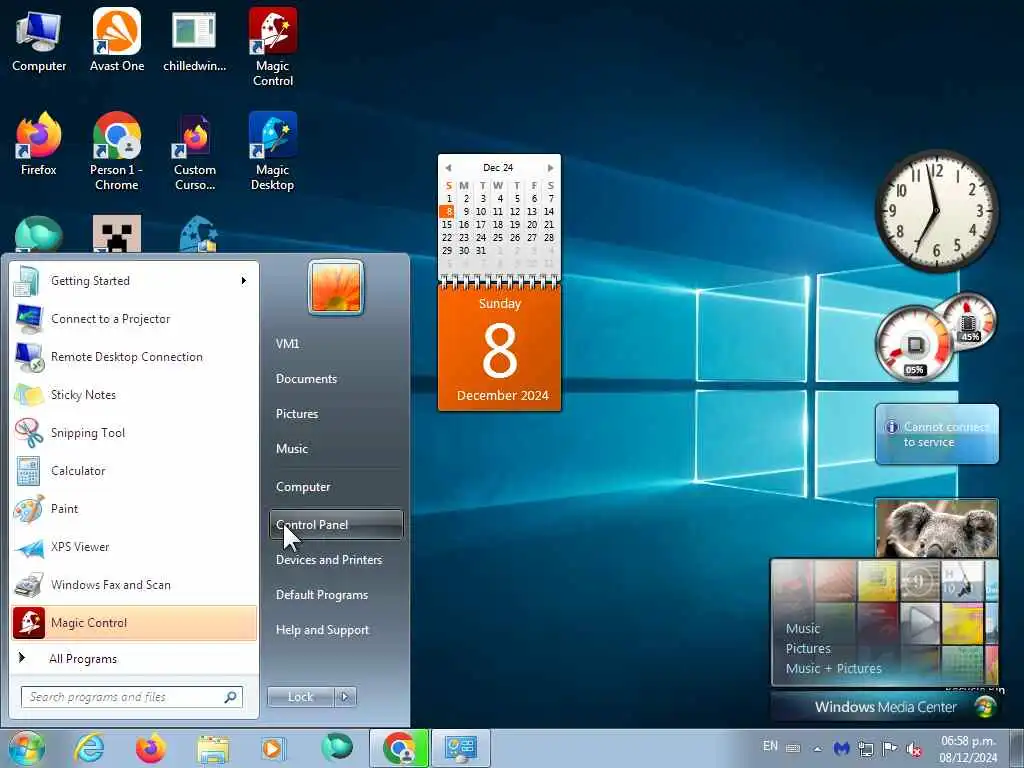Open the Magic Desktop shortcut
This screenshot has height=768, width=1024.
point(272,152)
